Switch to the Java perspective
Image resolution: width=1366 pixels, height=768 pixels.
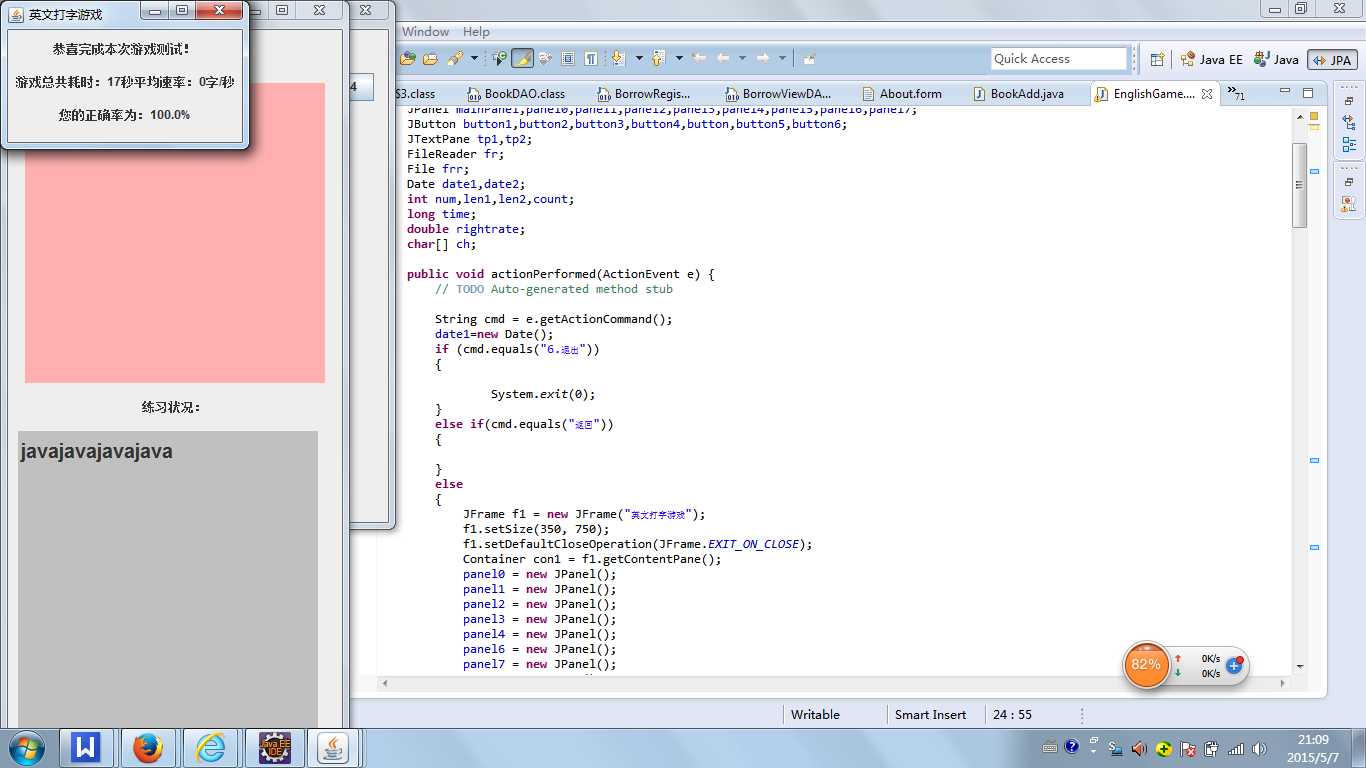1276,59
